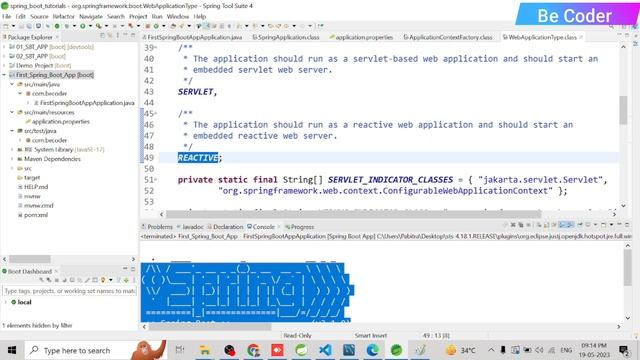Image resolution: width=640 pixels, height=360 pixels.
Task: Minimize the Package Explorer view
Action: 125,36
